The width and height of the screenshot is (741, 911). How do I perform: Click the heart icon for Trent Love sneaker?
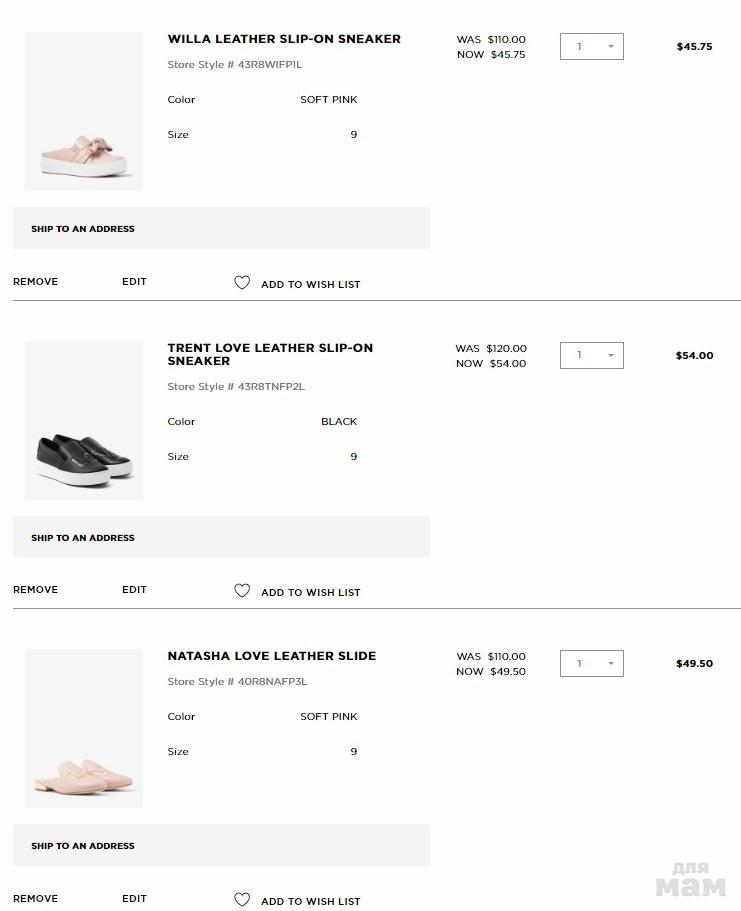click(x=242, y=591)
